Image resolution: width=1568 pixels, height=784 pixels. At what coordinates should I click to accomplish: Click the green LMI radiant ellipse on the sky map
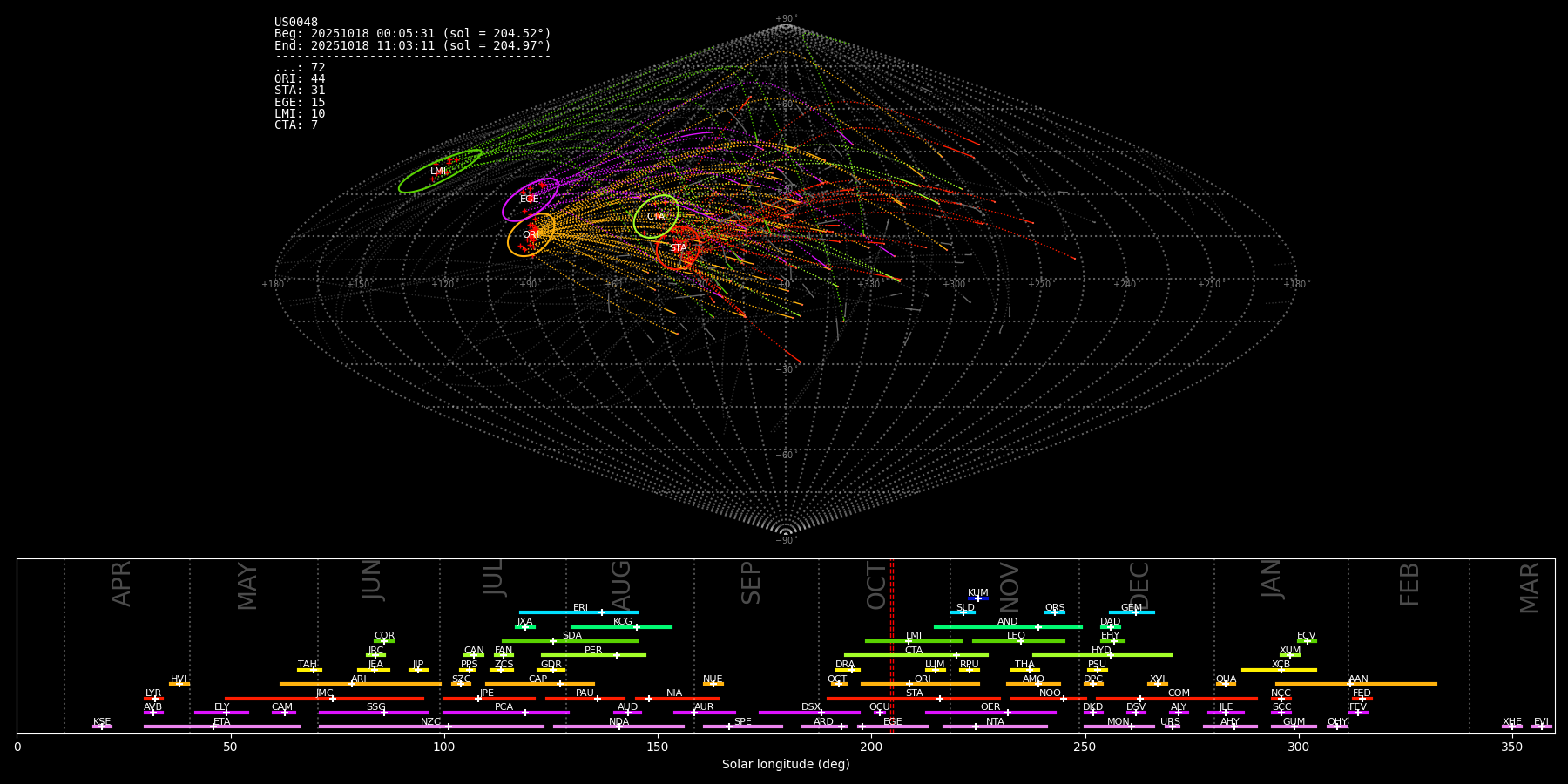pos(440,171)
